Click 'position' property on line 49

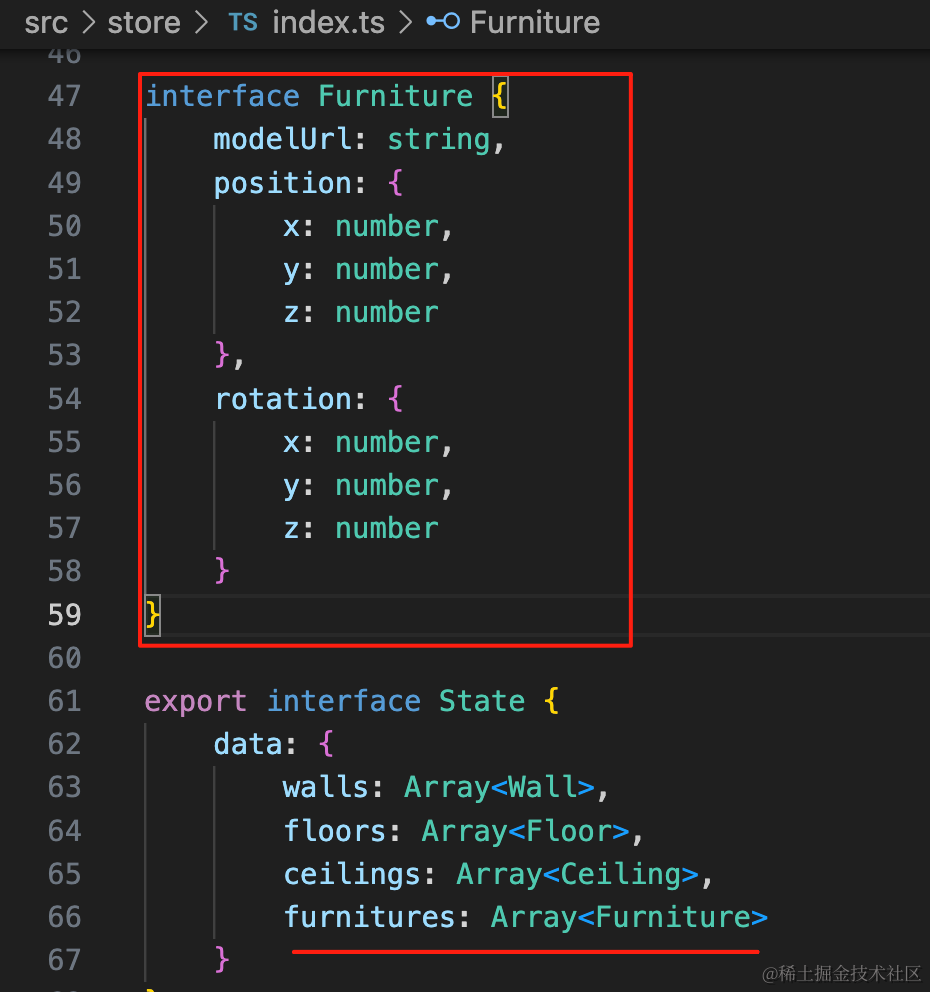(282, 183)
